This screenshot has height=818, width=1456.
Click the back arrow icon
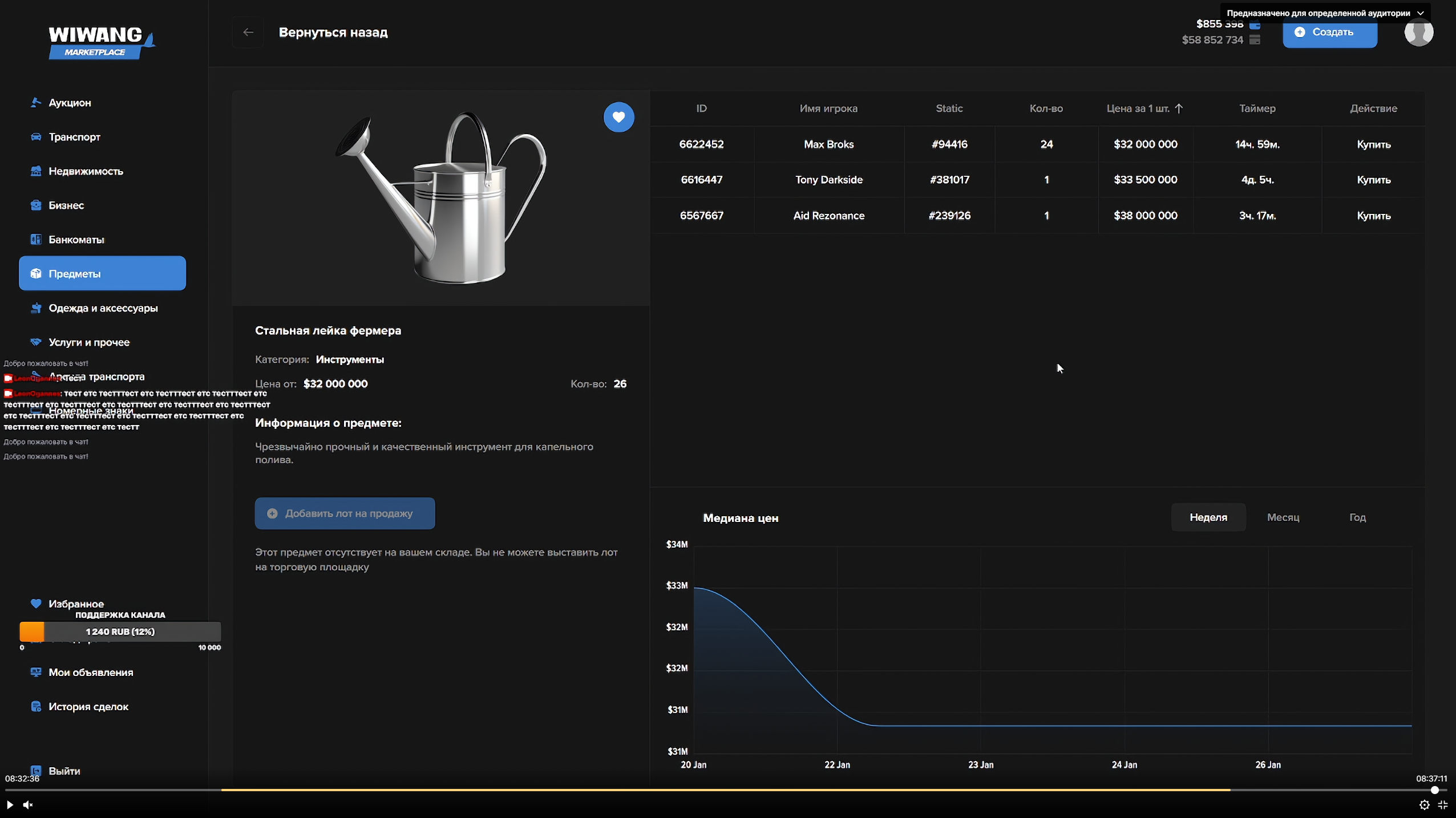(248, 33)
